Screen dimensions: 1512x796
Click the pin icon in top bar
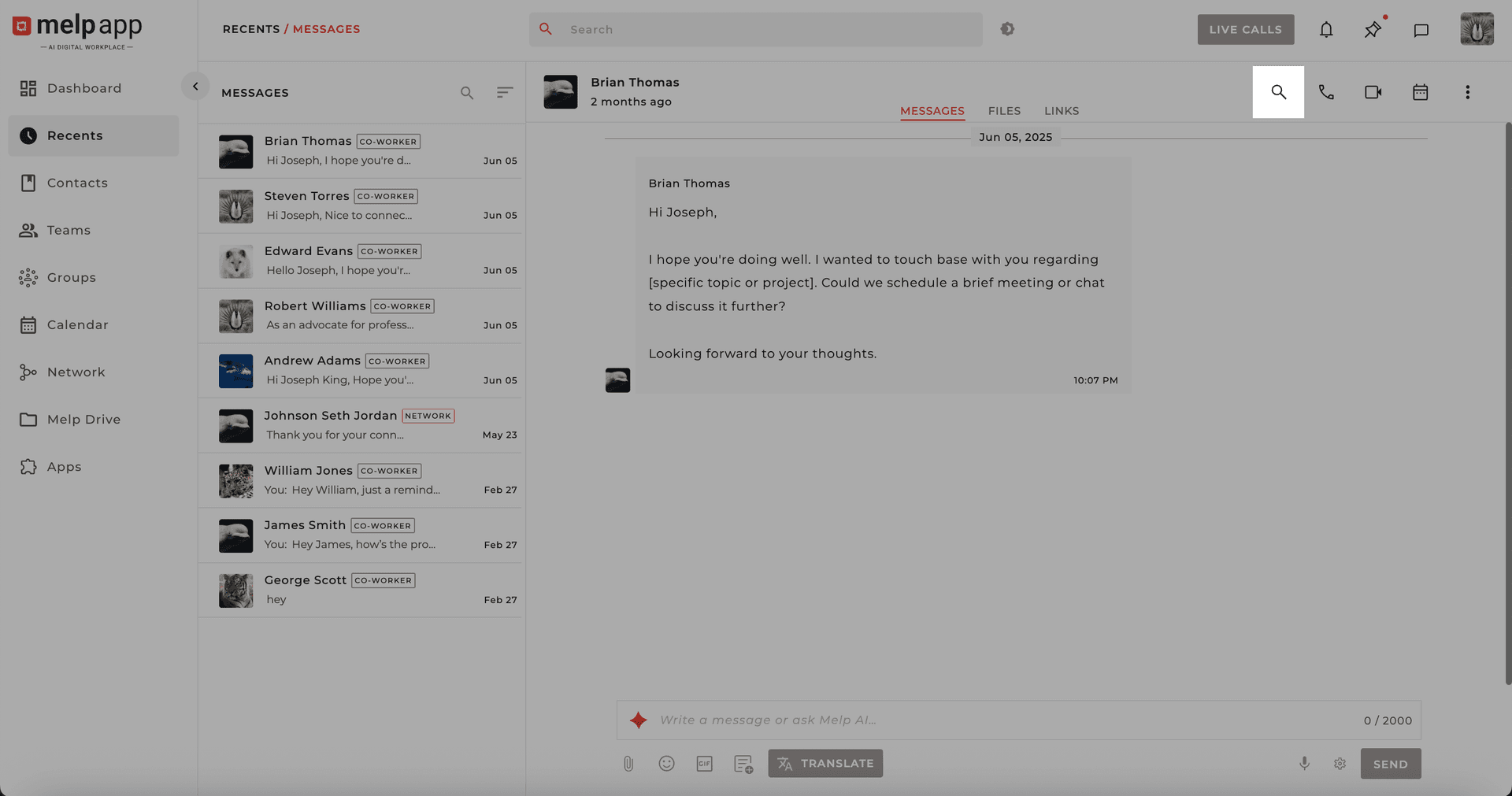point(1373,30)
